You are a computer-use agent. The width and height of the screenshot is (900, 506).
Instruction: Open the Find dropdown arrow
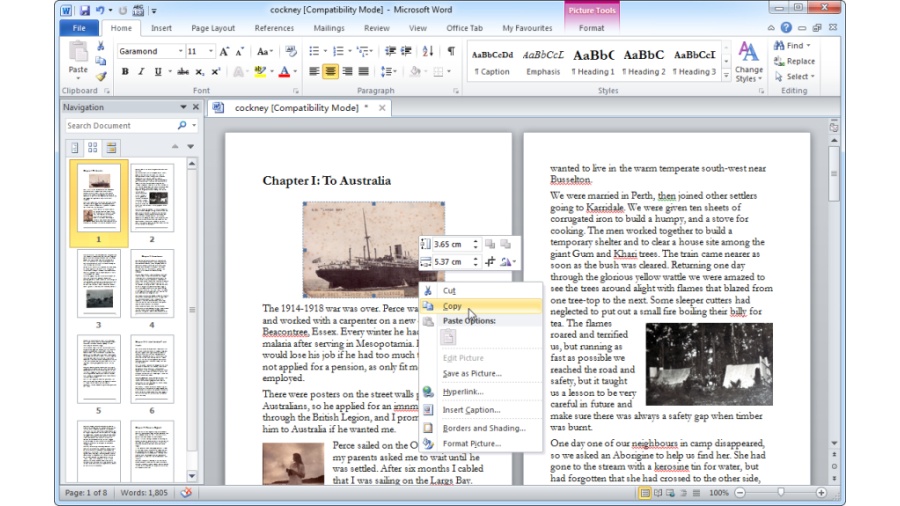click(808, 45)
